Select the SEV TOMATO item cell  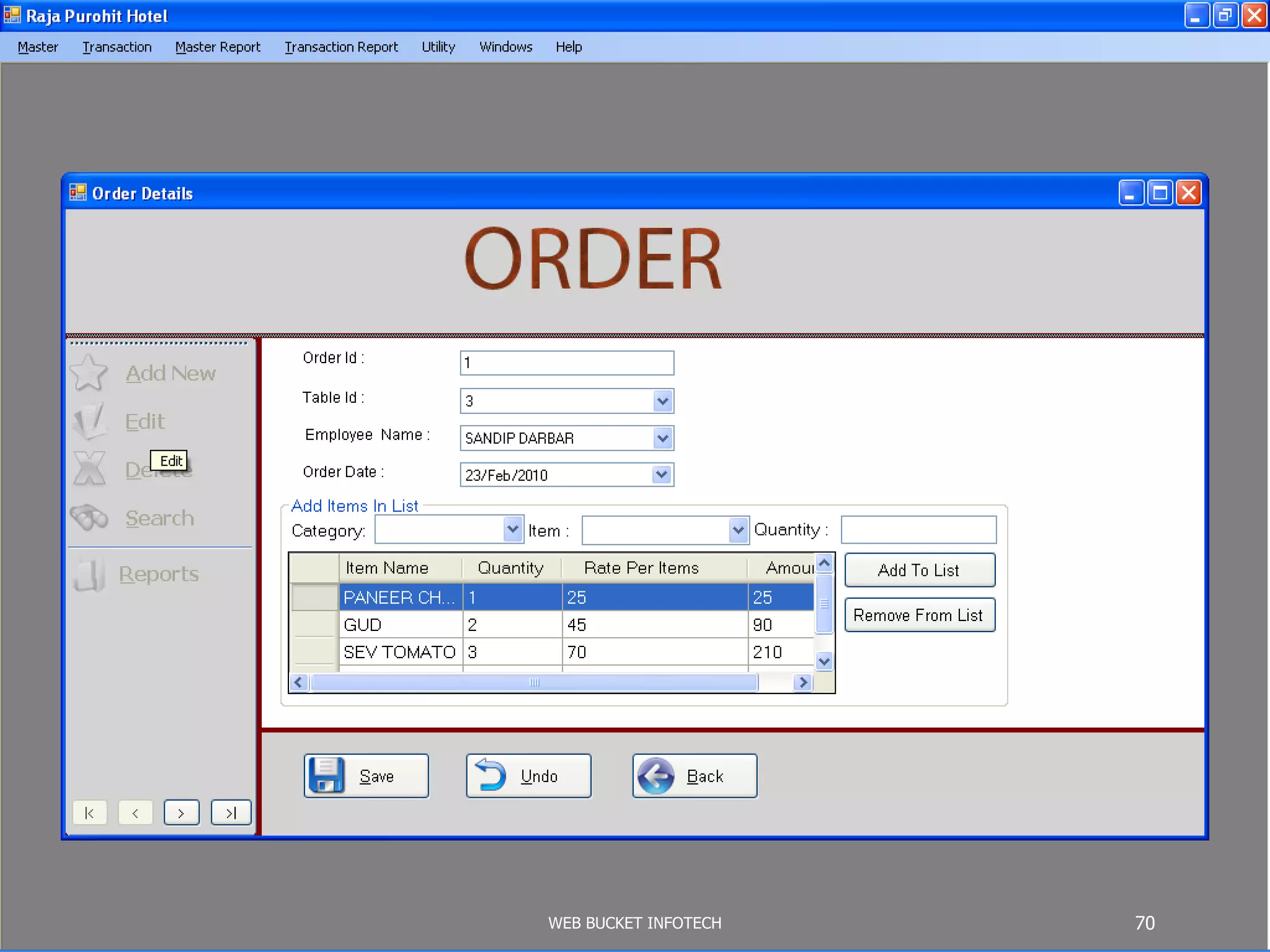coord(401,651)
